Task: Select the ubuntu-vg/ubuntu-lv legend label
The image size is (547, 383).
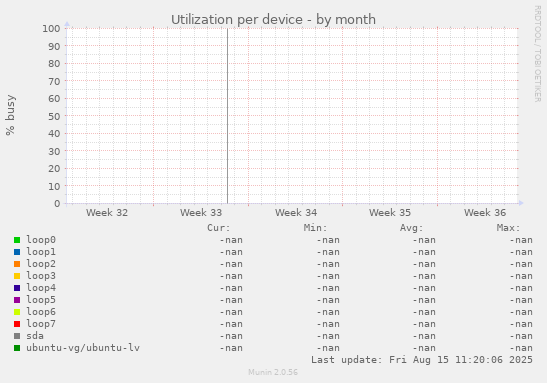Action: (83, 348)
